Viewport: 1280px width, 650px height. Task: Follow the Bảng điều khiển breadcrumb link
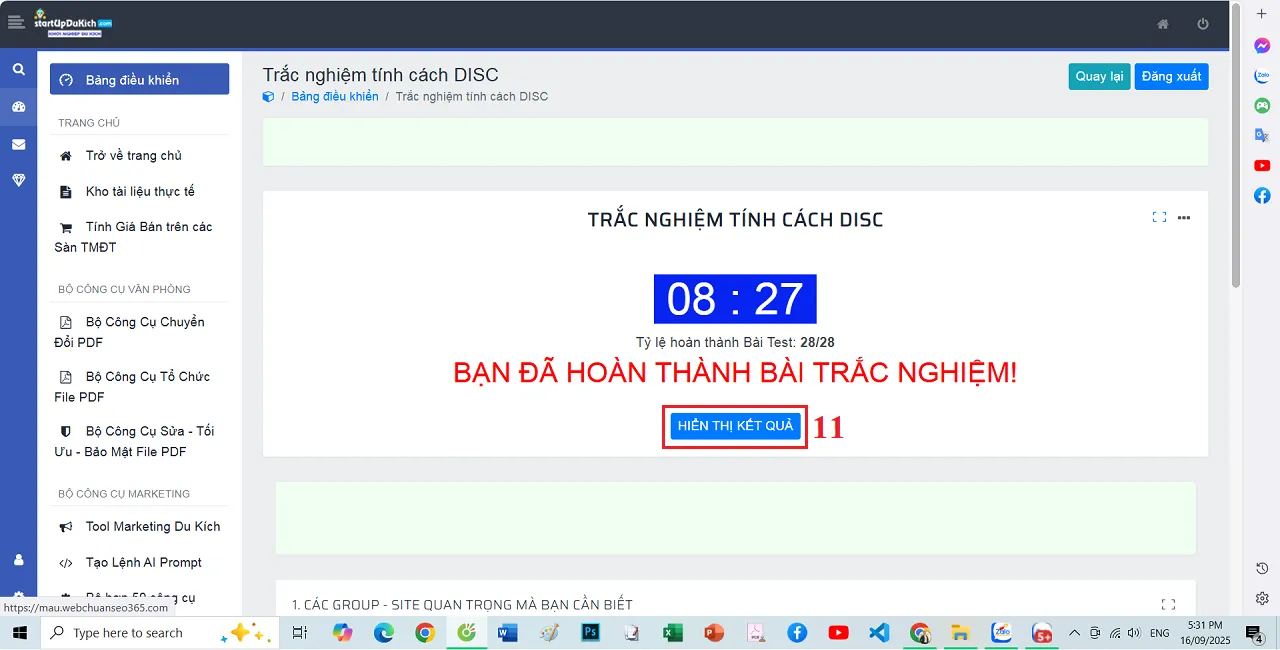[335, 97]
